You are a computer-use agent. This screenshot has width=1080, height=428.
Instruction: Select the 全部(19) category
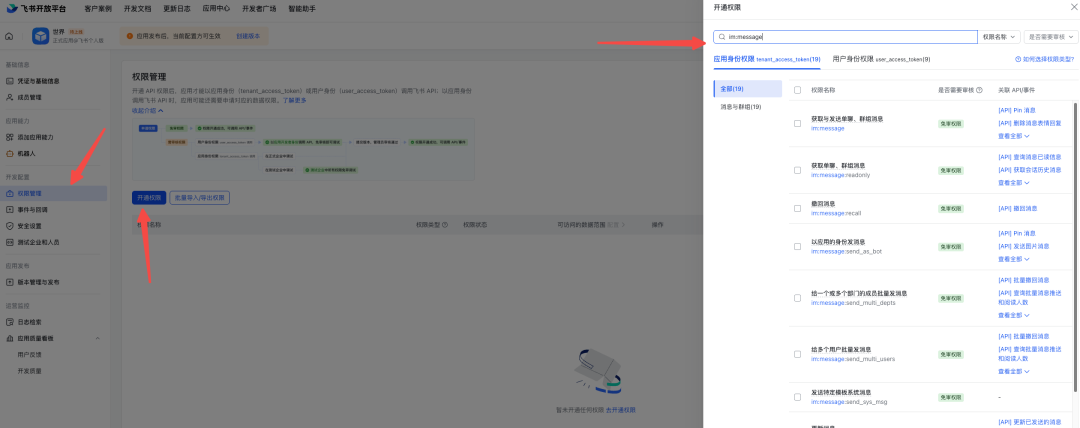(x=747, y=89)
